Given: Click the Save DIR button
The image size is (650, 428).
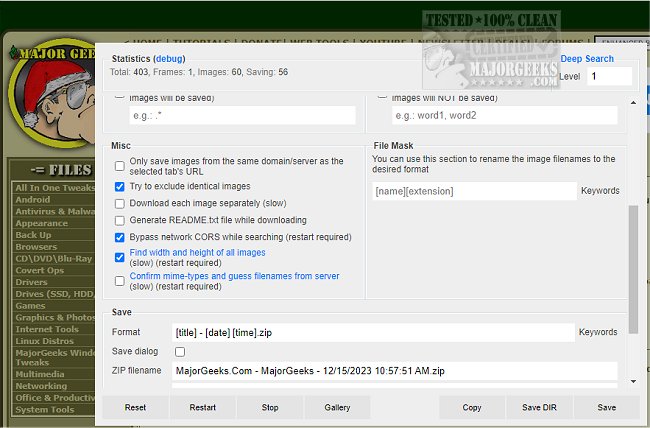Looking at the screenshot, I should (539, 407).
